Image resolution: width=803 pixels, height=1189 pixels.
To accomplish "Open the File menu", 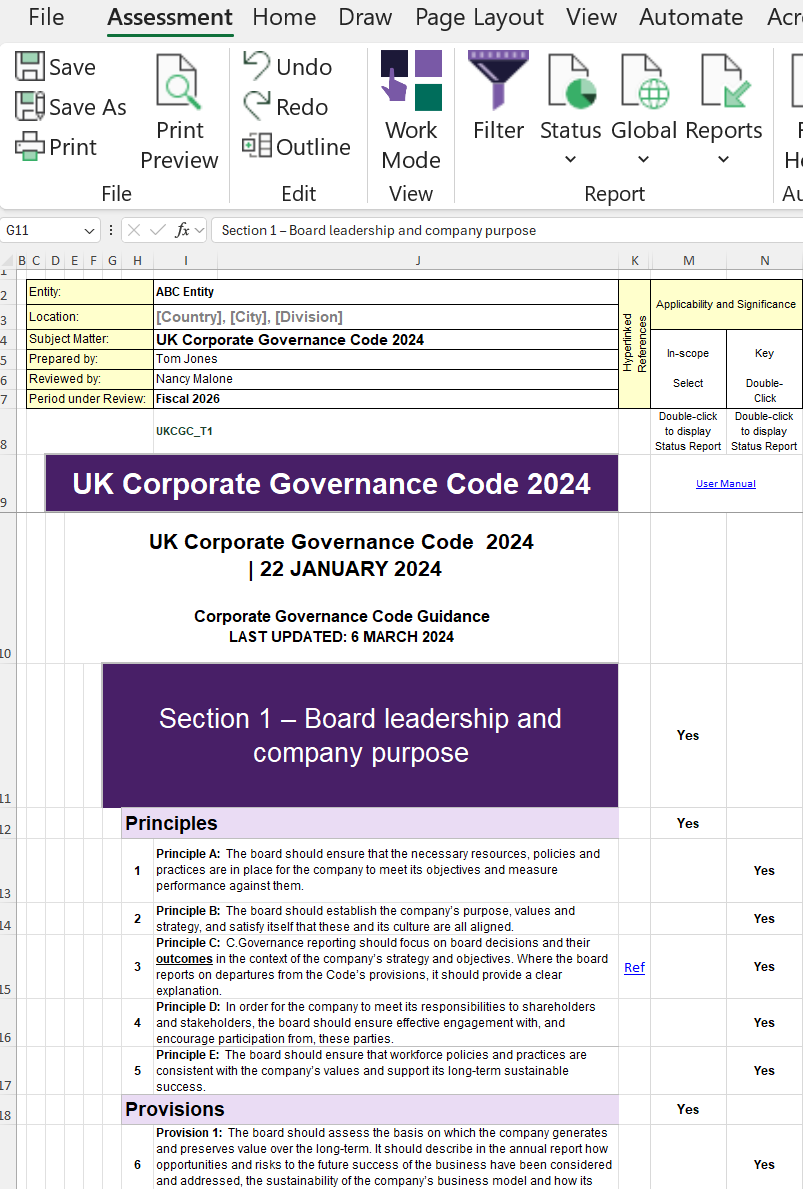I will pyautogui.click(x=46, y=17).
